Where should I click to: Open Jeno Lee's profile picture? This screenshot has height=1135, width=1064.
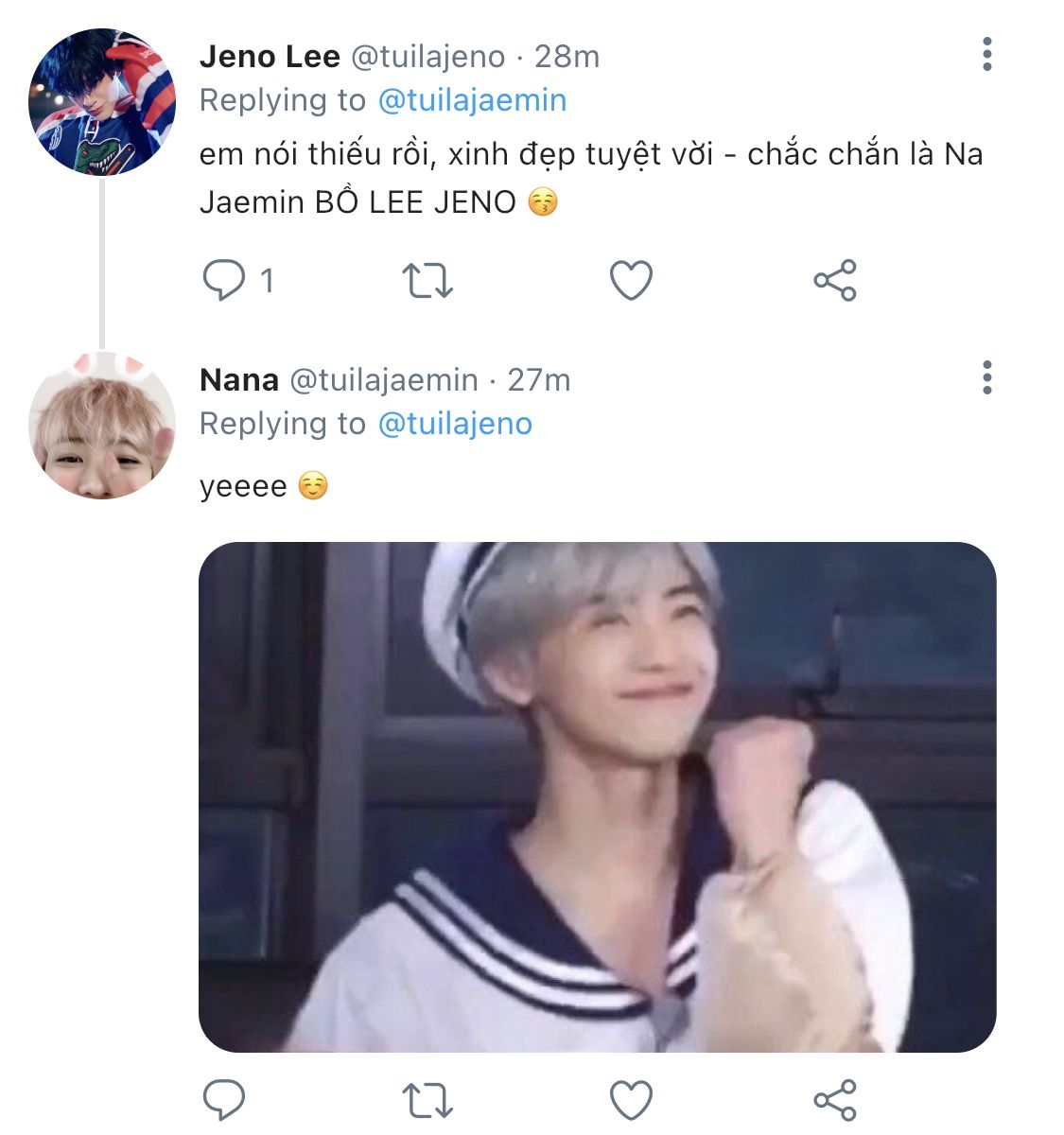(102, 102)
